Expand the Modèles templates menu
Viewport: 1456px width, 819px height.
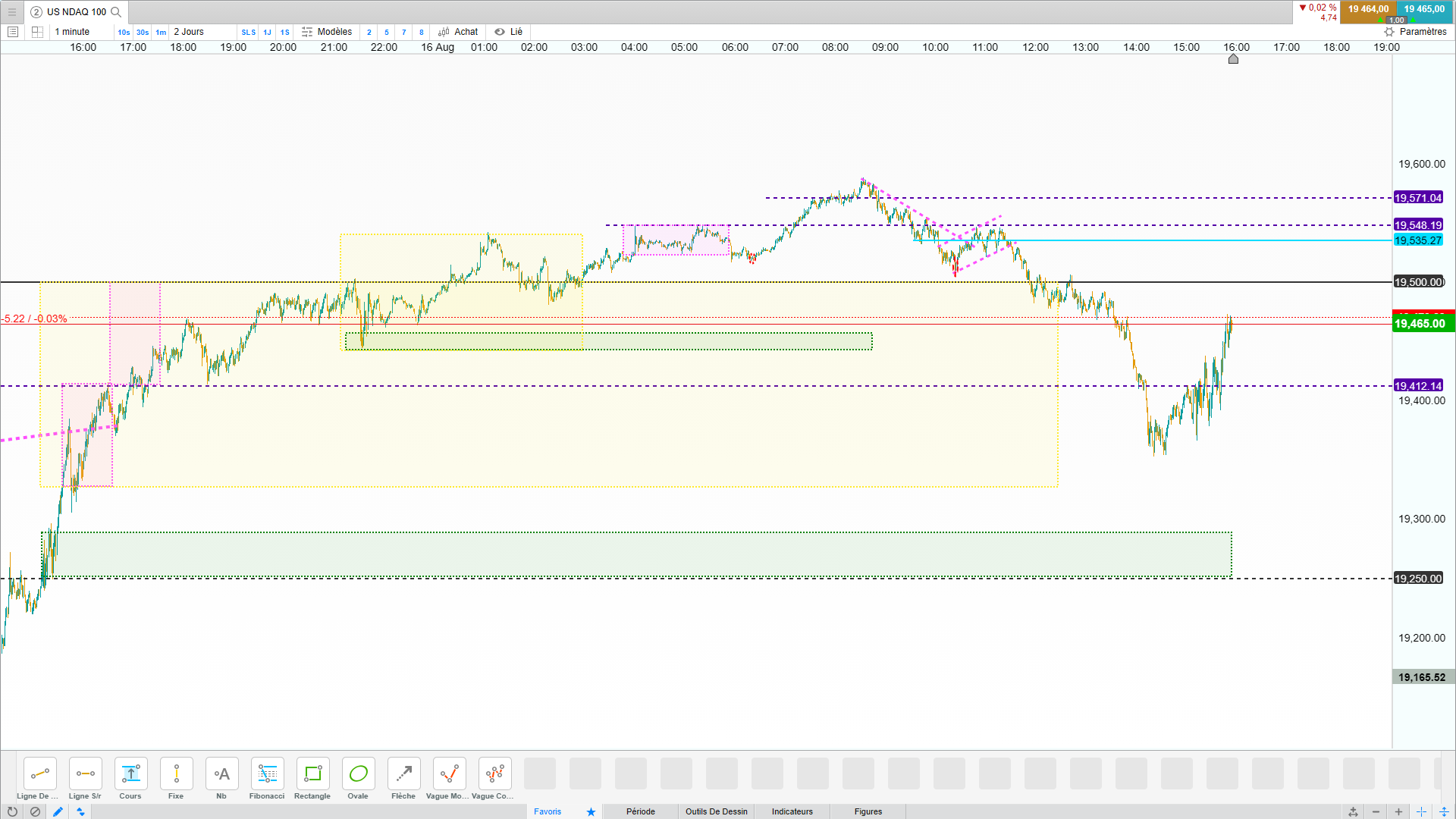coord(327,32)
